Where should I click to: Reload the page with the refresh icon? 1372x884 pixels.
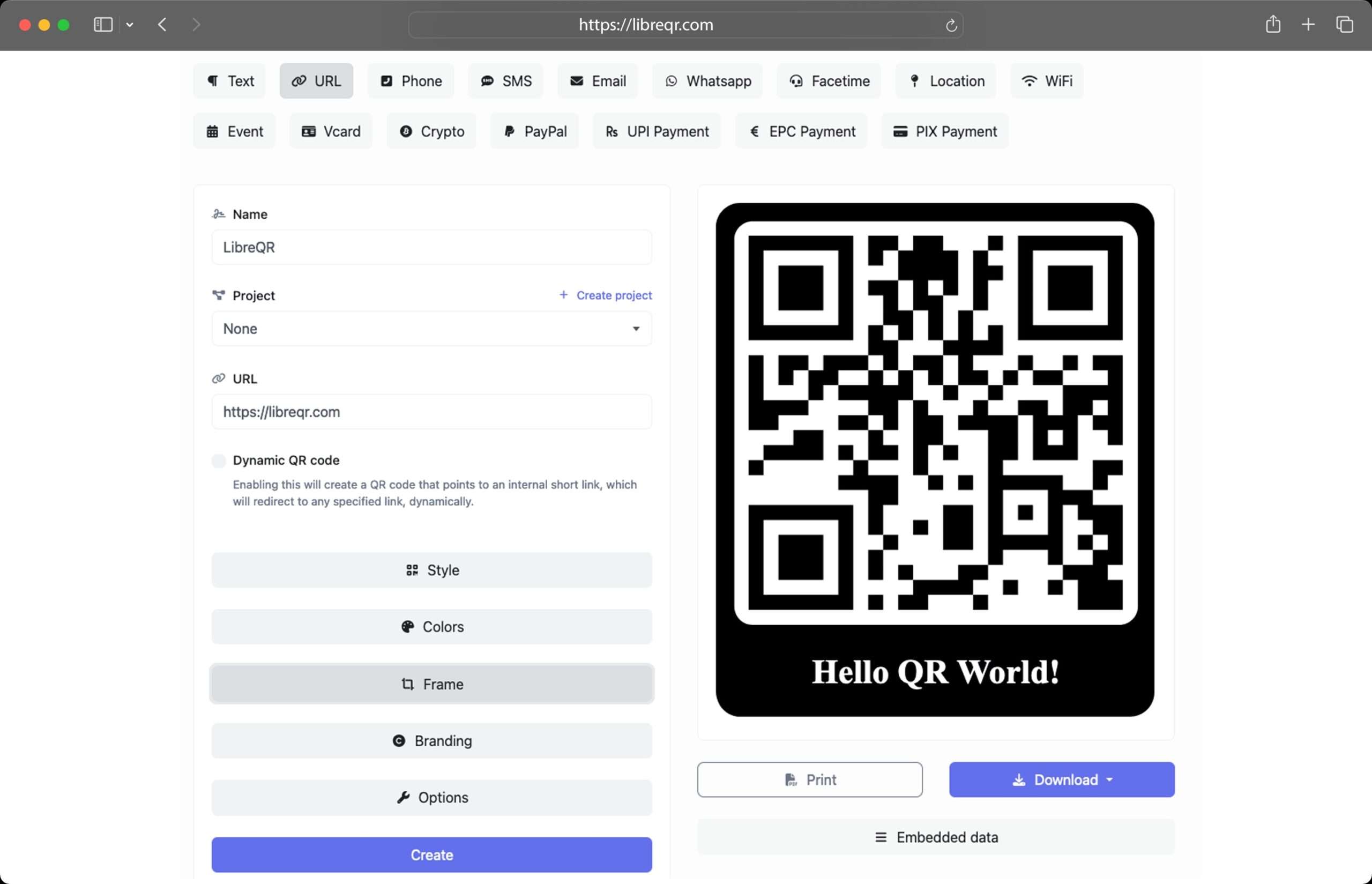[x=951, y=25]
